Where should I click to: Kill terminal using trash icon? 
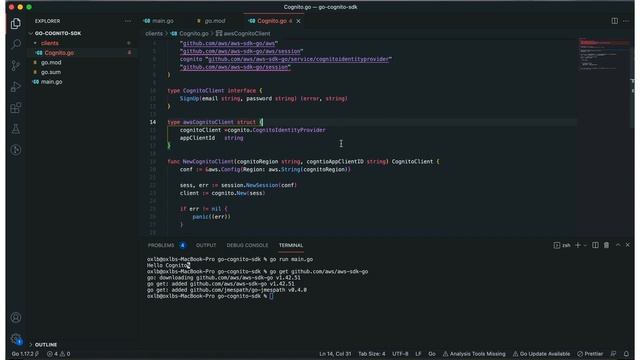click(606, 245)
